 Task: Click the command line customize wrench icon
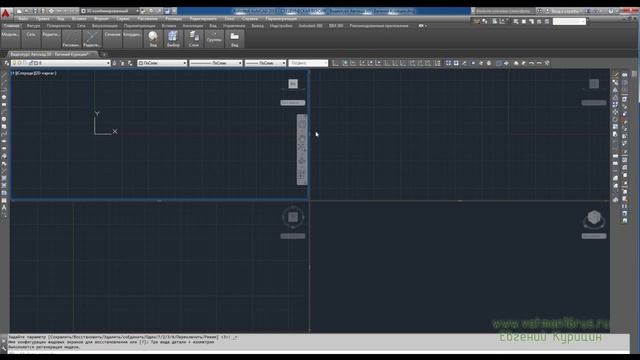pos(4,348)
